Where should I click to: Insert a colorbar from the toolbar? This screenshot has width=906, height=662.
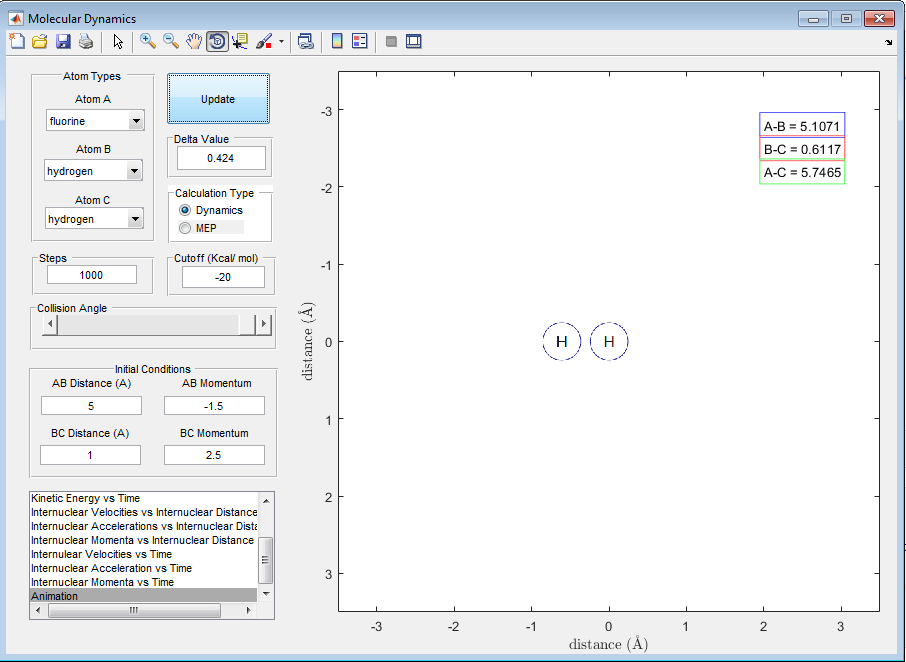pos(337,41)
